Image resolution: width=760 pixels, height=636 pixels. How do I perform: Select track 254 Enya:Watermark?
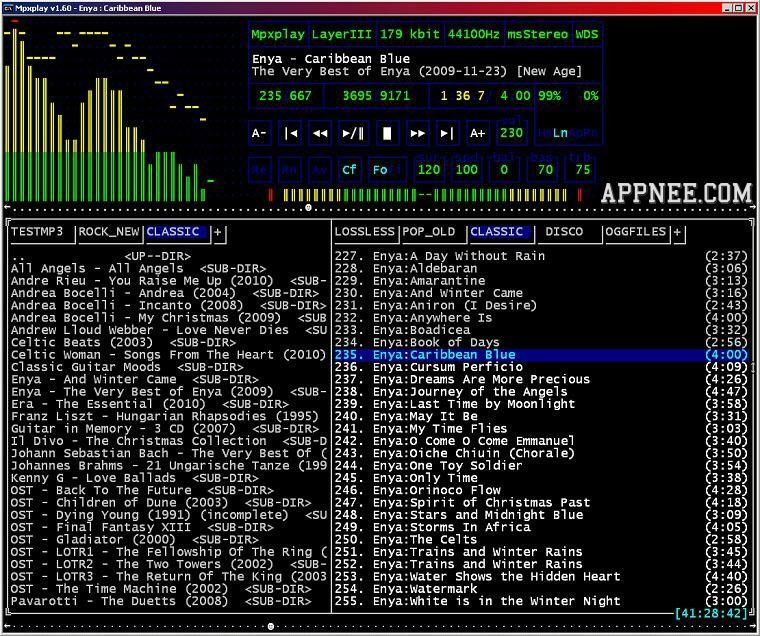541,589
